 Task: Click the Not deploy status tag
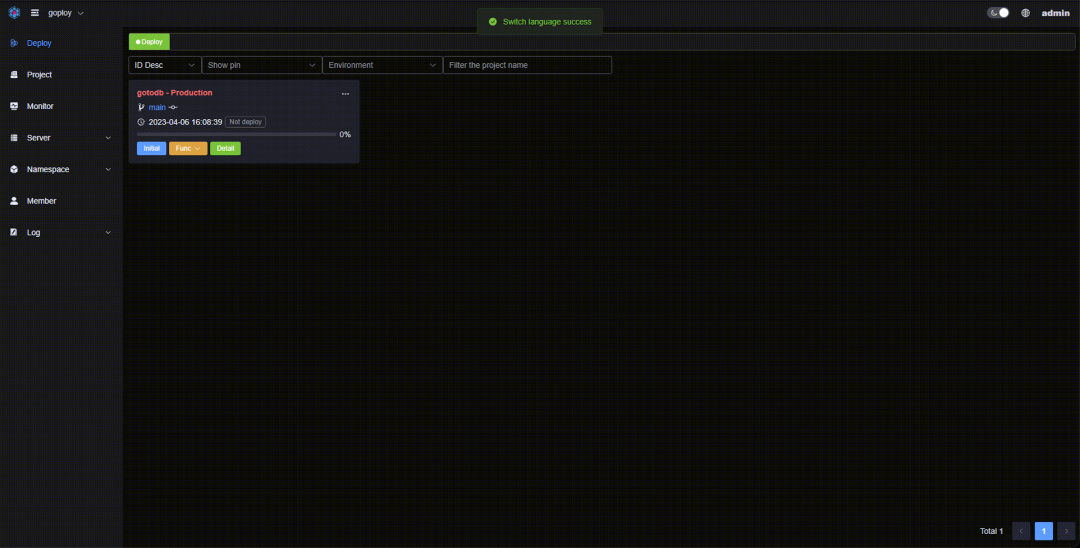[x=245, y=122]
